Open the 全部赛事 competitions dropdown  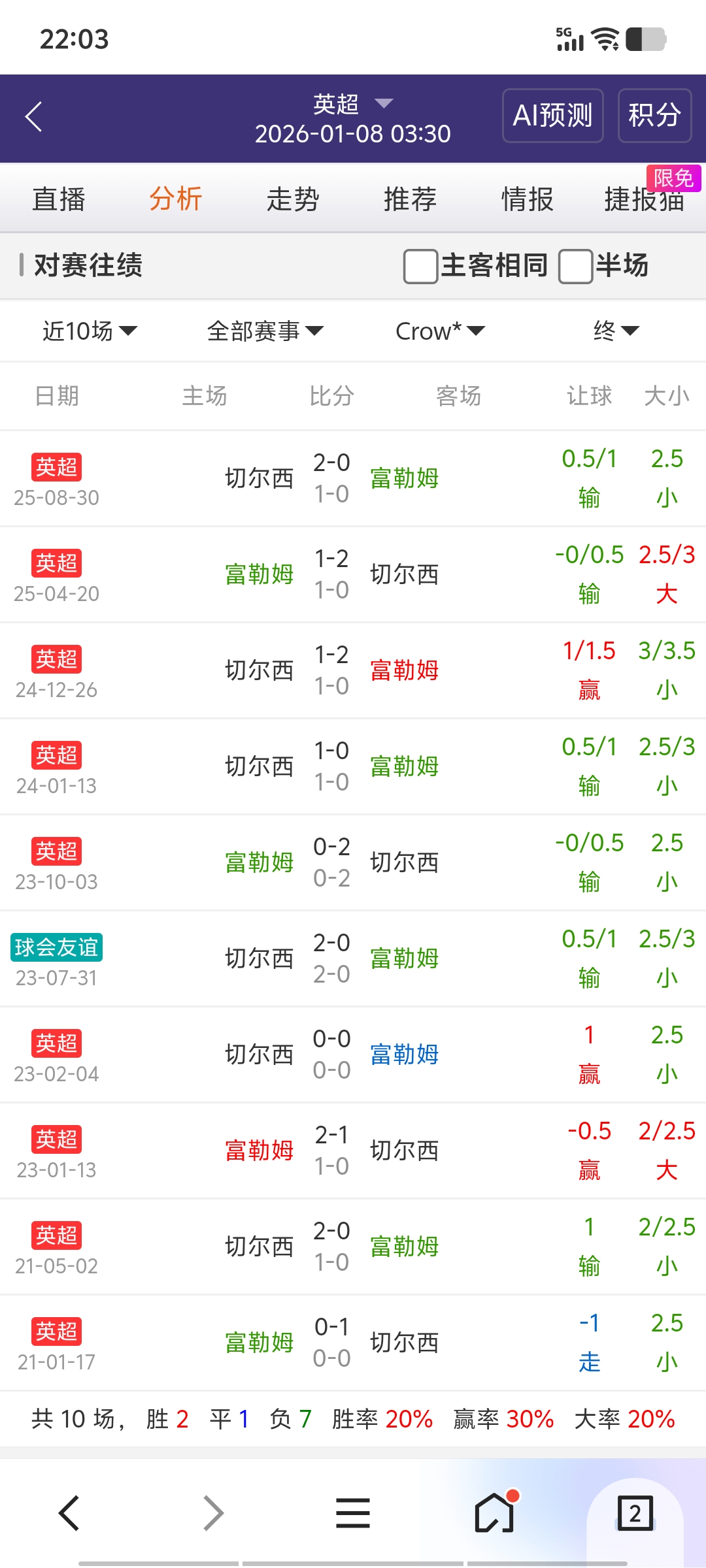tap(265, 331)
